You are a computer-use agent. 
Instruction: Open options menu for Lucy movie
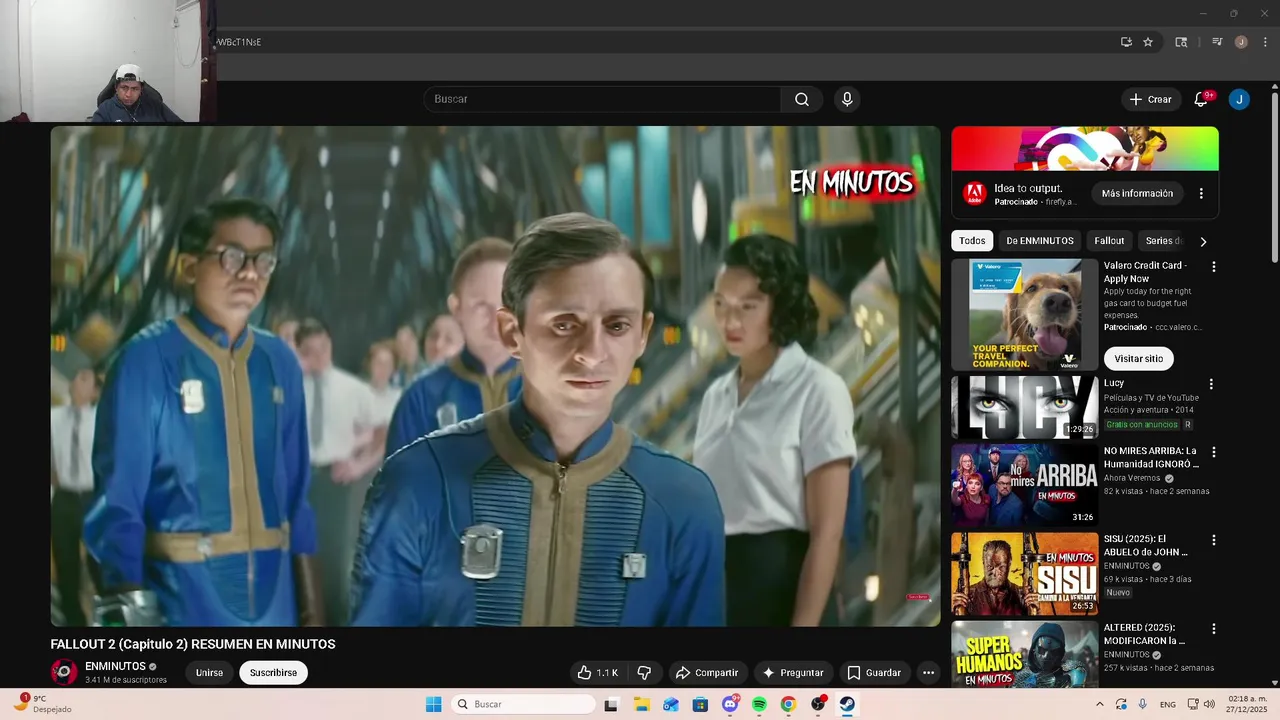click(x=1211, y=384)
